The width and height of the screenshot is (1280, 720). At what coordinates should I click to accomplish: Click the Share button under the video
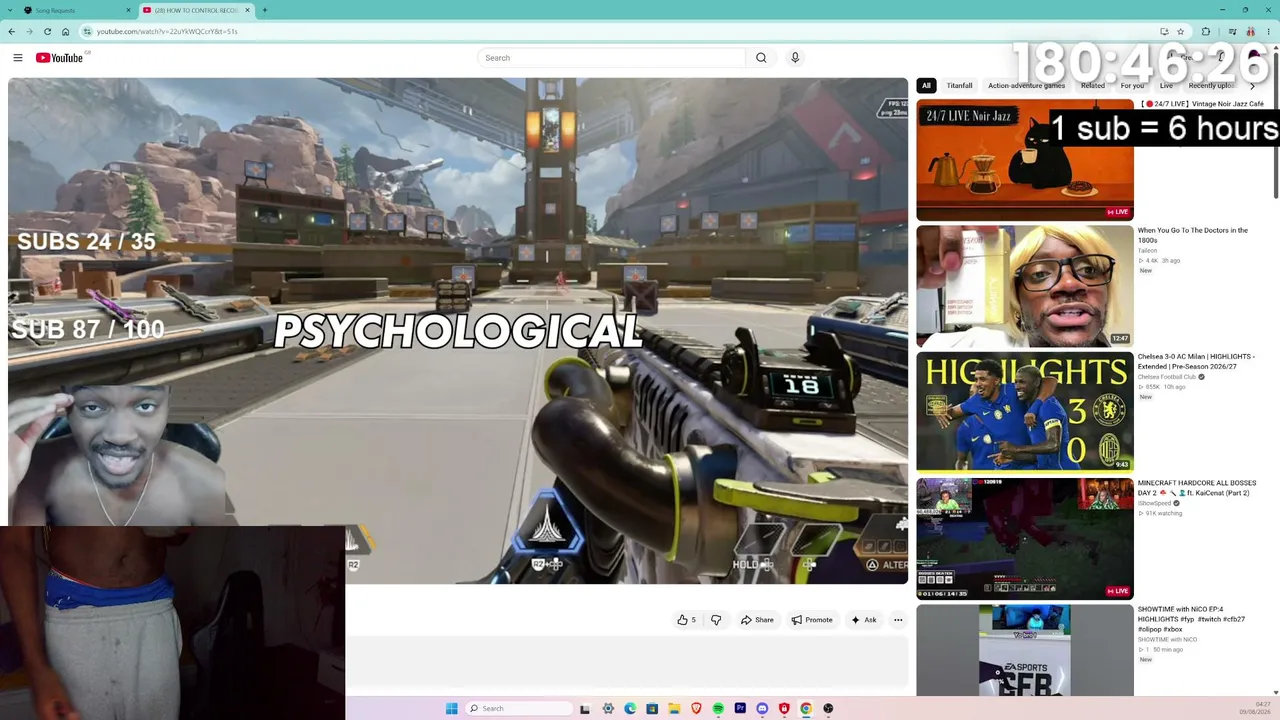(x=757, y=620)
